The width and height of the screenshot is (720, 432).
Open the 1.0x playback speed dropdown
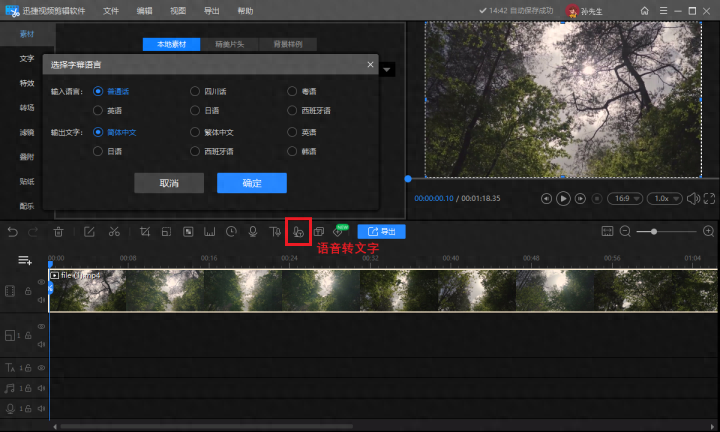coord(664,198)
